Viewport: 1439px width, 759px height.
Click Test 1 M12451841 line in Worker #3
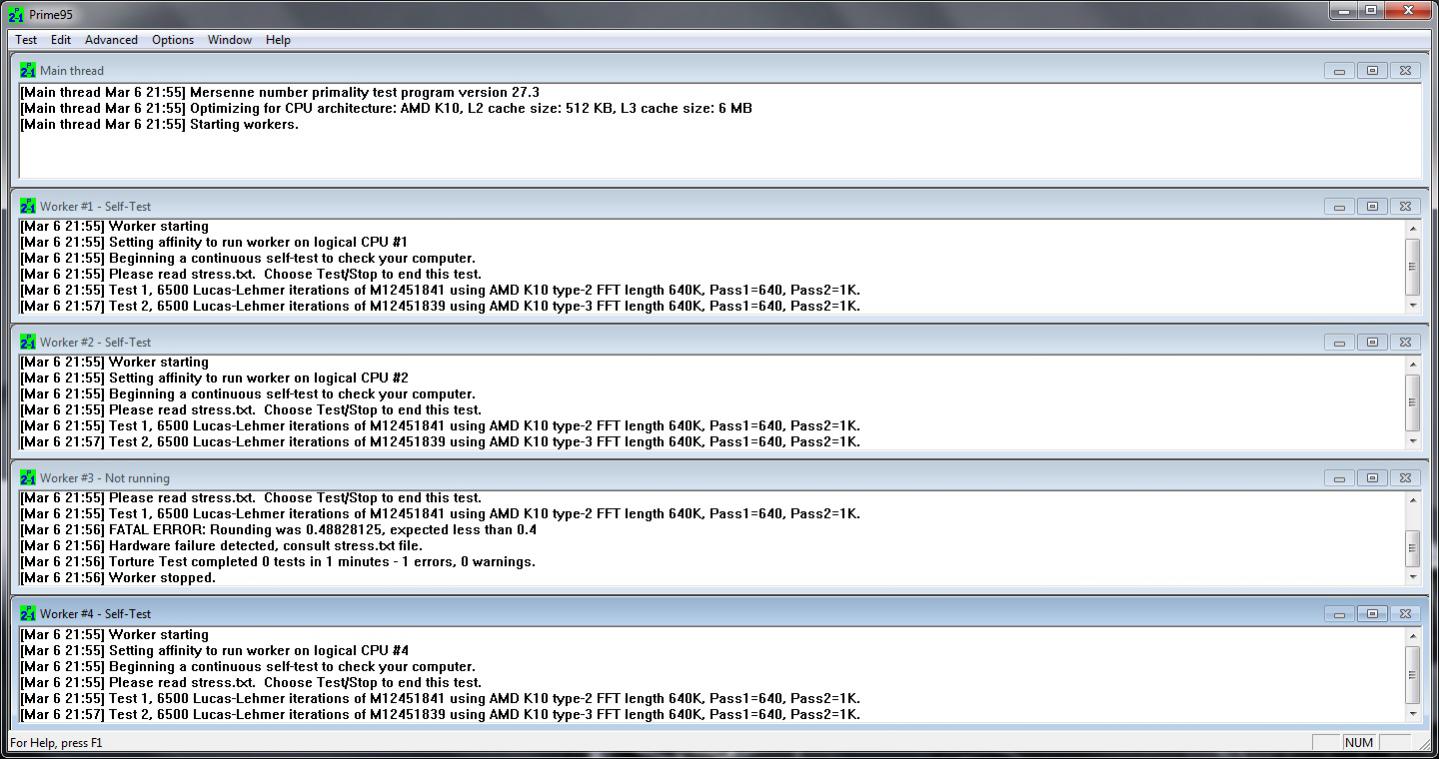440,514
